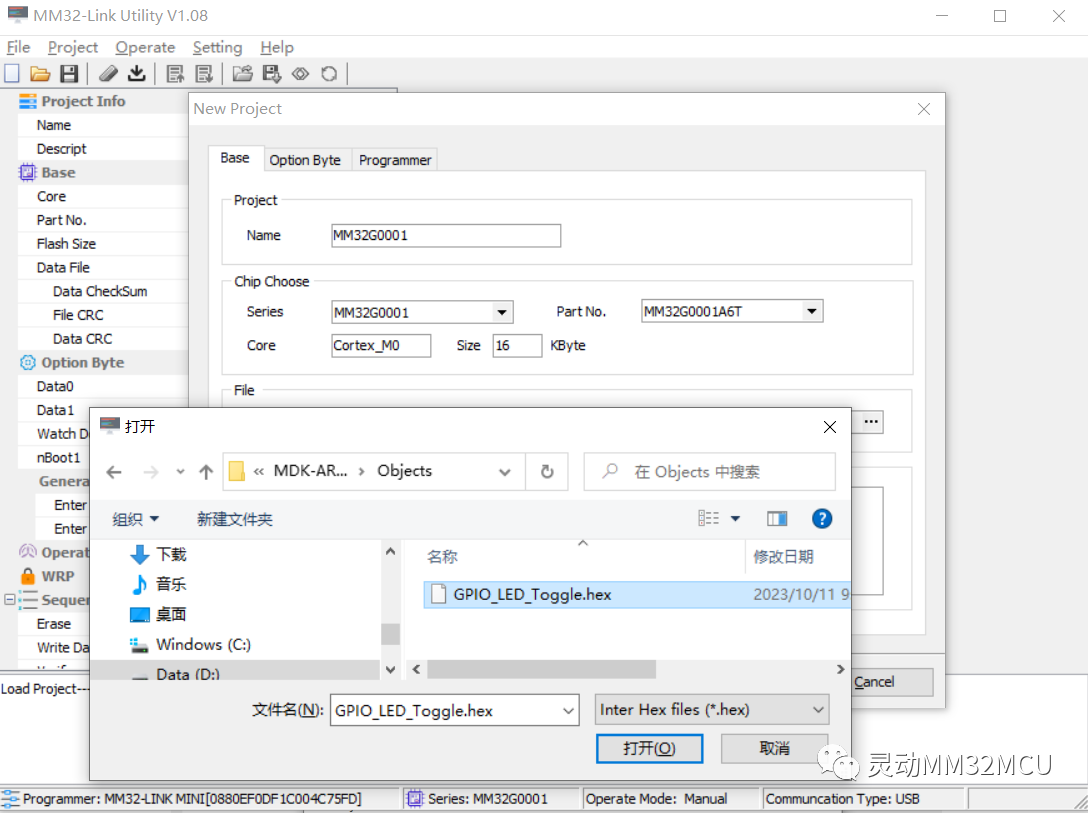Viewport: 1088px width, 813px height.
Task: Open the Setting menu
Action: pyautogui.click(x=217, y=47)
